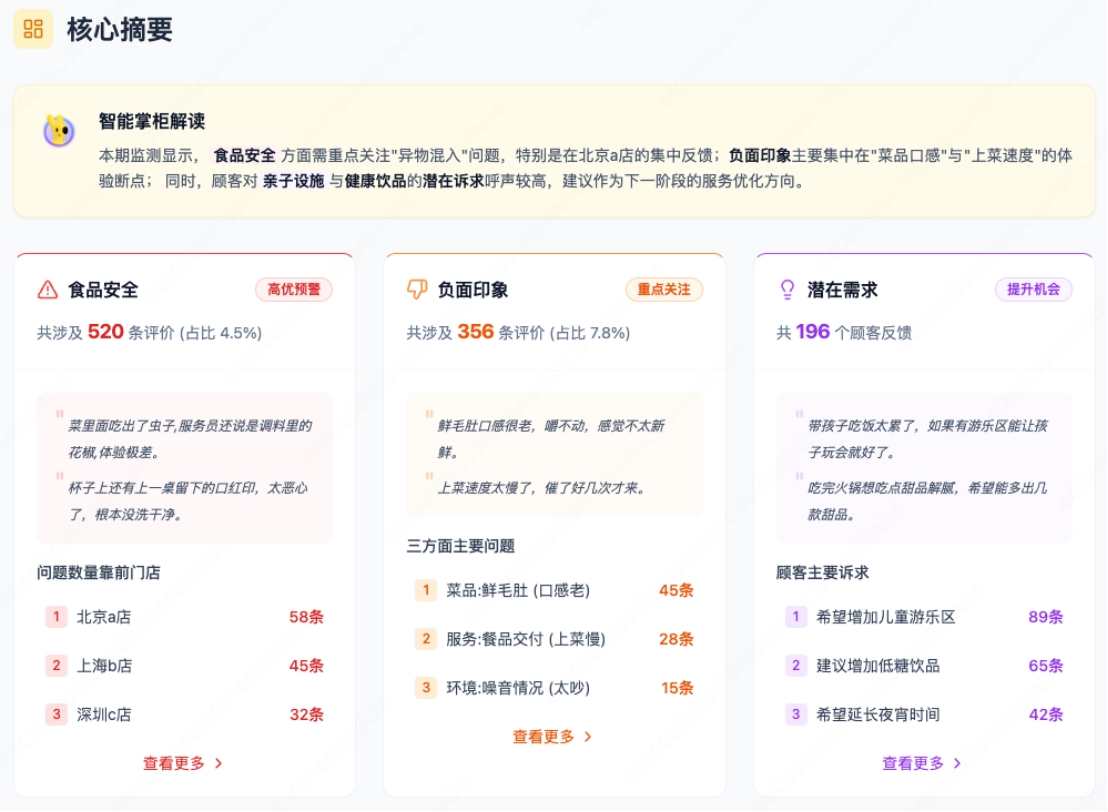This screenshot has width=1108, height=812.
Task: Select the 北京a店 store row
Action: click(x=184, y=617)
